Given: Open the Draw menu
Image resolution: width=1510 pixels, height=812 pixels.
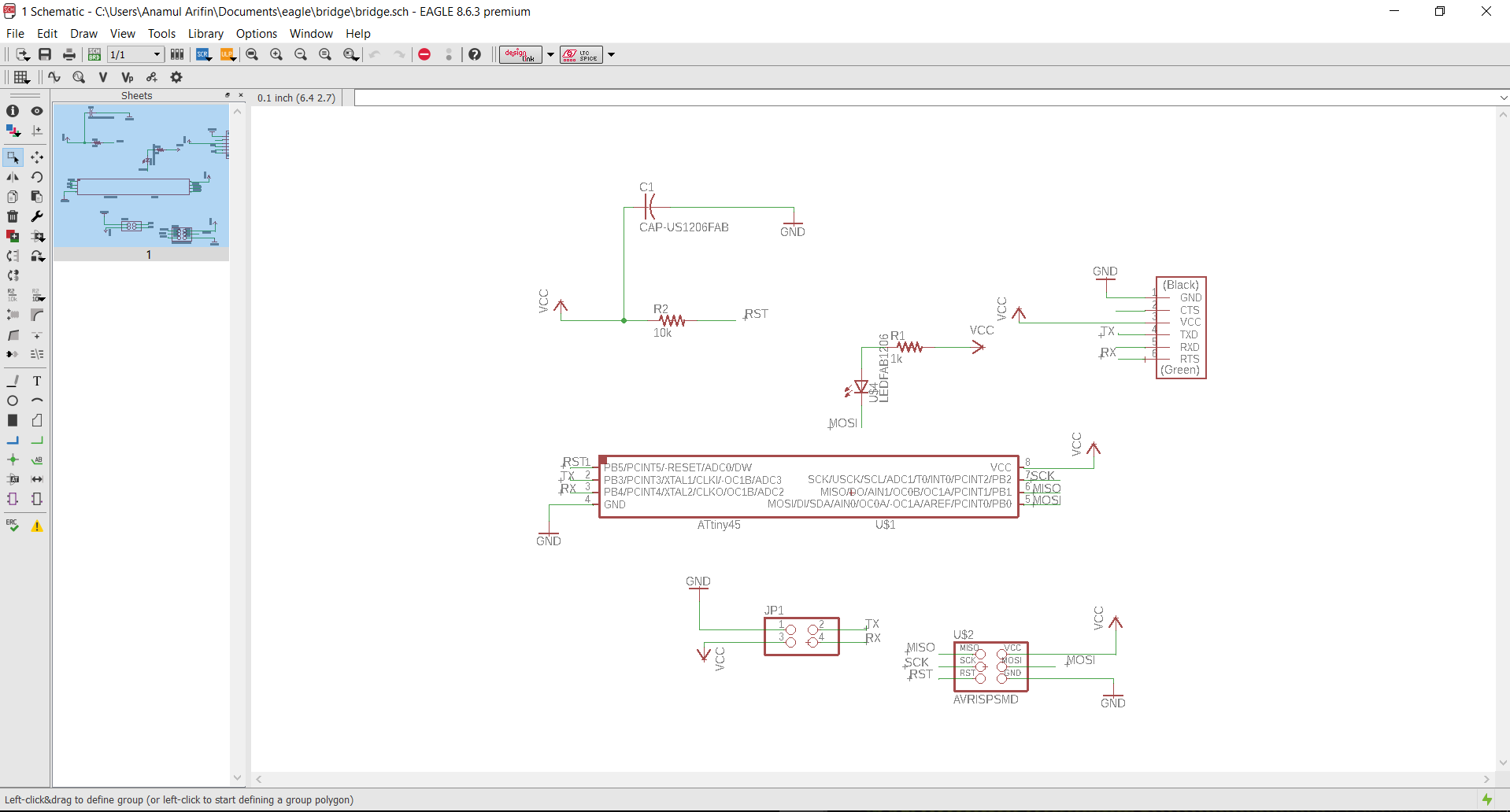Looking at the screenshot, I should [83, 33].
